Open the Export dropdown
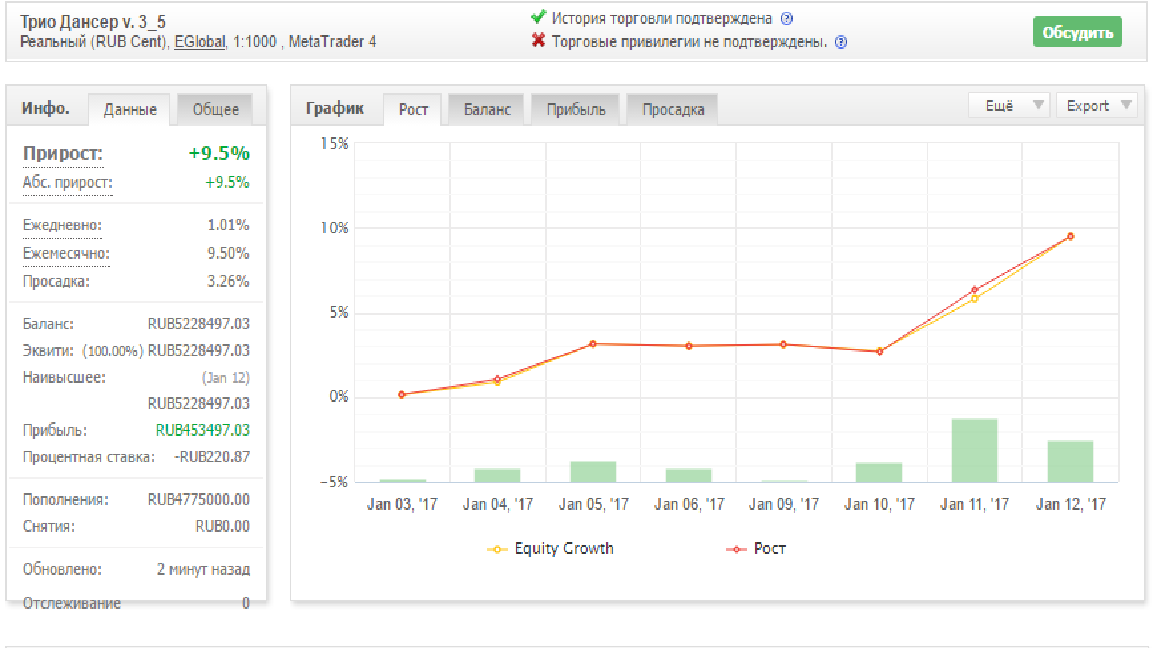 click(x=1097, y=106)
